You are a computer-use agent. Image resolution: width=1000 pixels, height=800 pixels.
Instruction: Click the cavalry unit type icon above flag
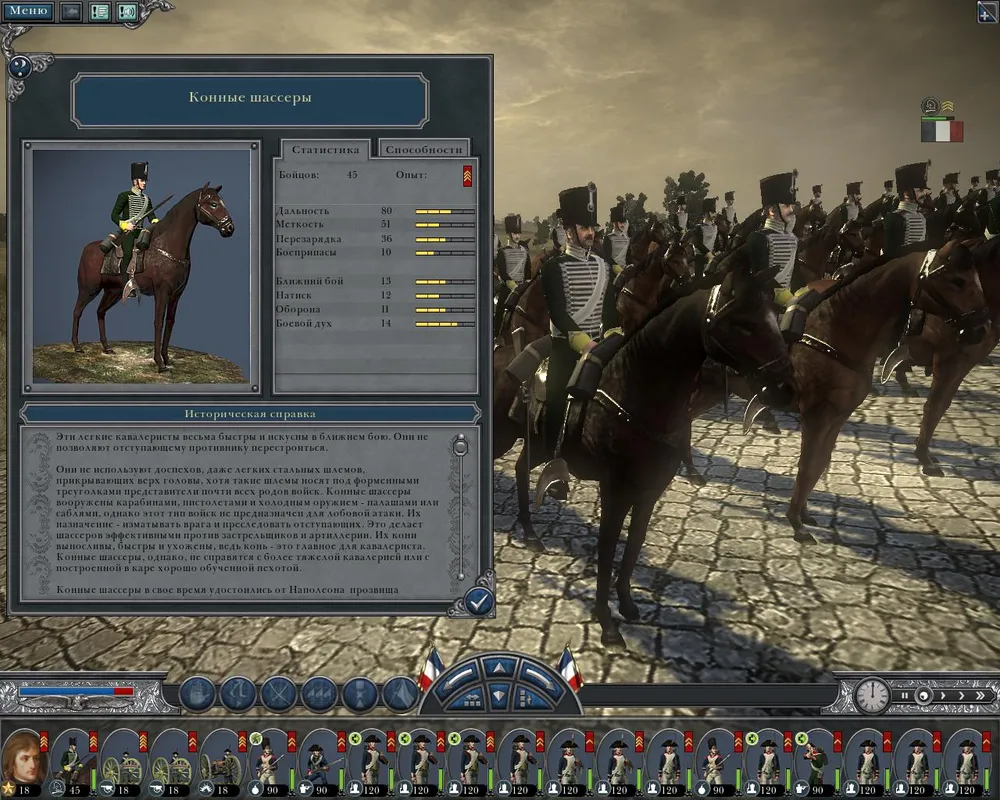[930, 105]
